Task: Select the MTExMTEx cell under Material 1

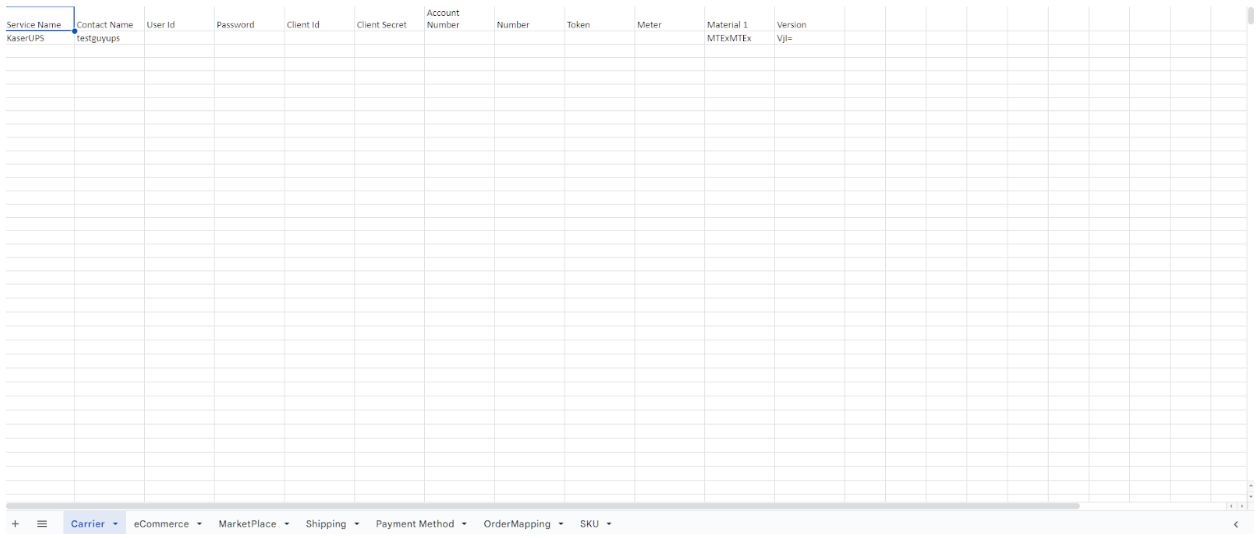Action: (x=738, y=38)
